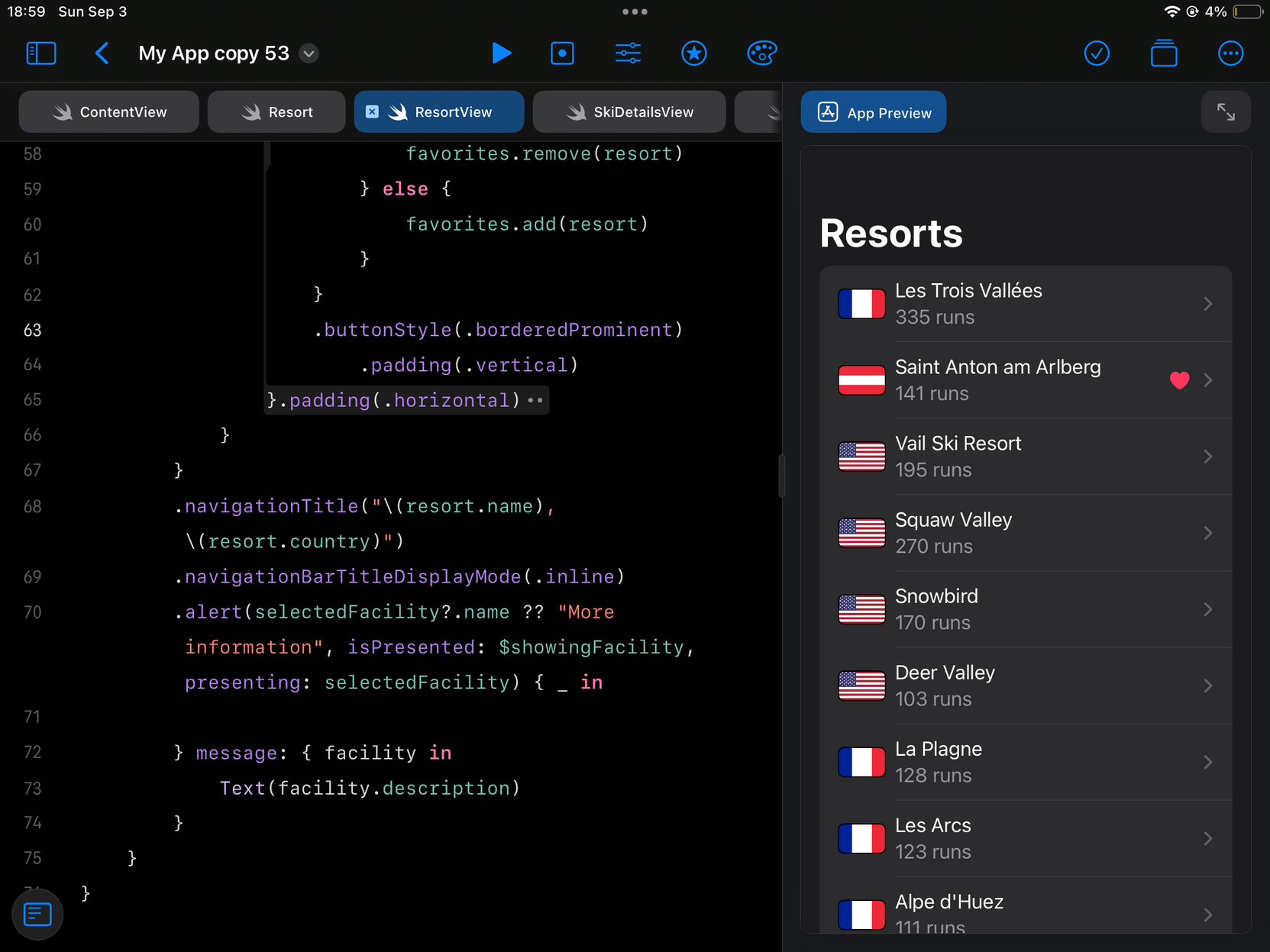This screenshot has width=1270, height=952.
Task: Open the more options ellipsis menu
Action: point(1230,53)
